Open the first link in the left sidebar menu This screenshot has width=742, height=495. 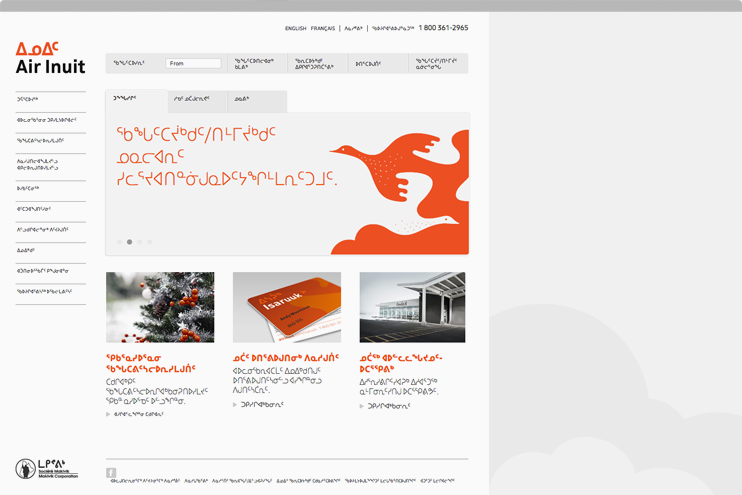27,99
